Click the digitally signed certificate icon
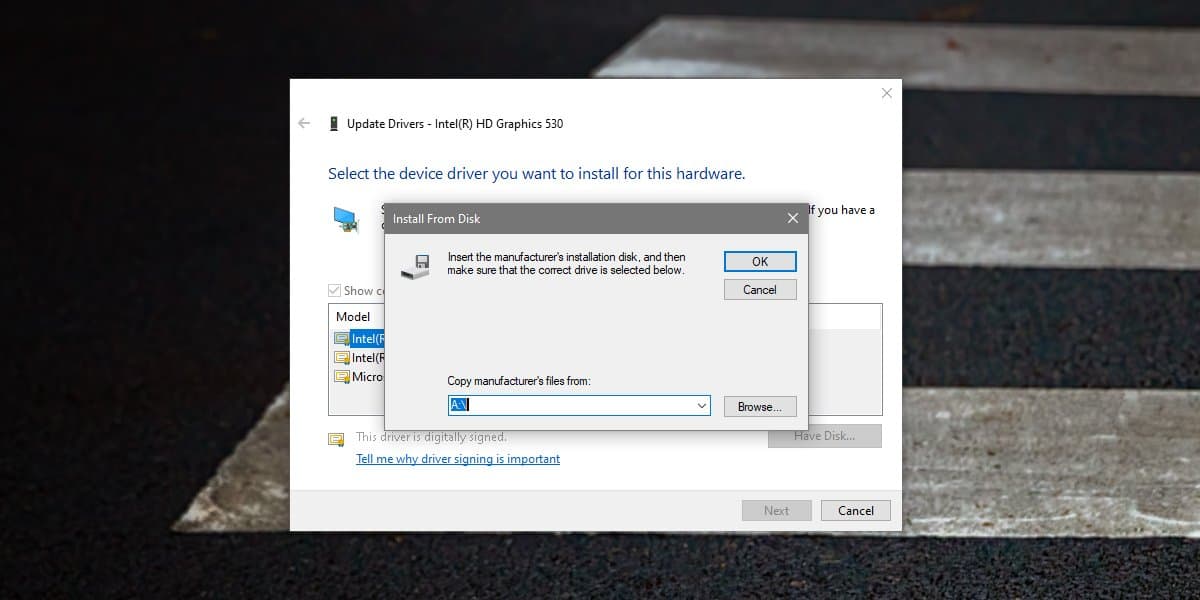Viewport: 1200px width, 600px height. tap(336, 439)
